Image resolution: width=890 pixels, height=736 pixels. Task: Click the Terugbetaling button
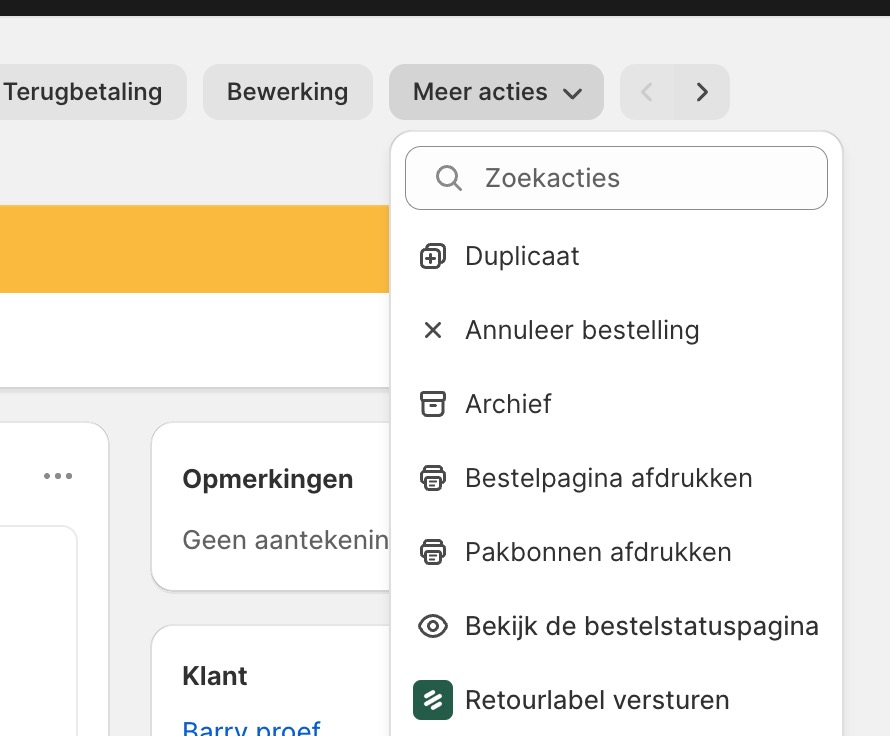coord(83,92)
